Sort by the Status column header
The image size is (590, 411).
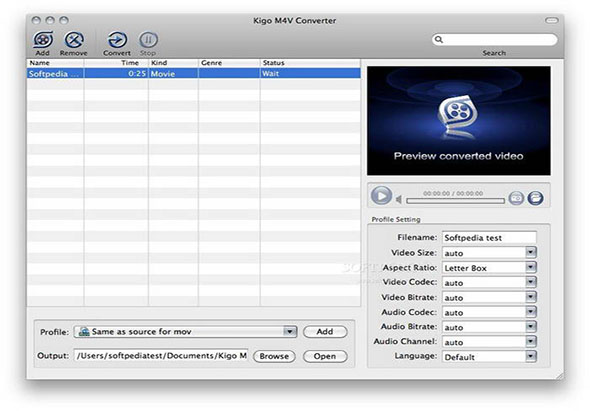click(310, 63)
